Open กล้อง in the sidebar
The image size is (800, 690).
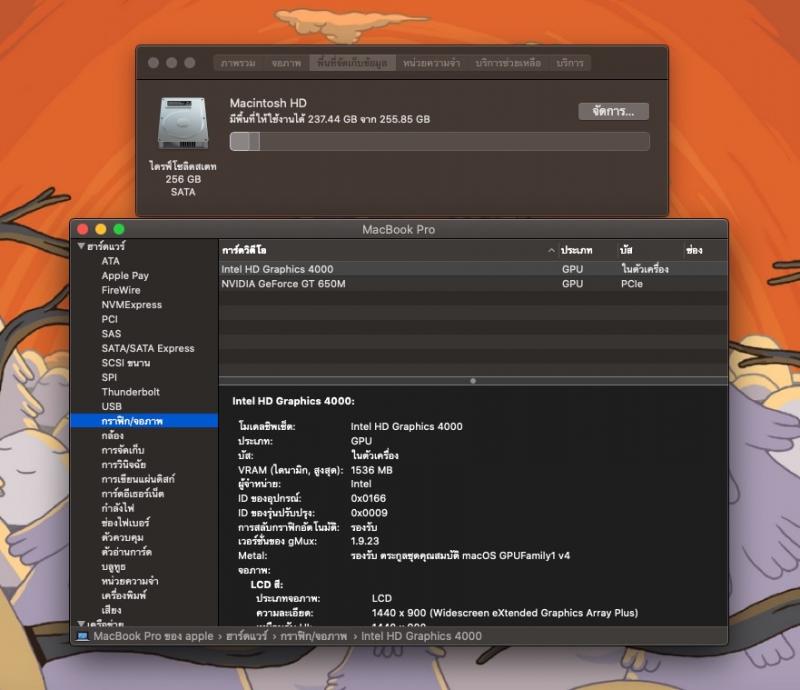coord(113,436)
